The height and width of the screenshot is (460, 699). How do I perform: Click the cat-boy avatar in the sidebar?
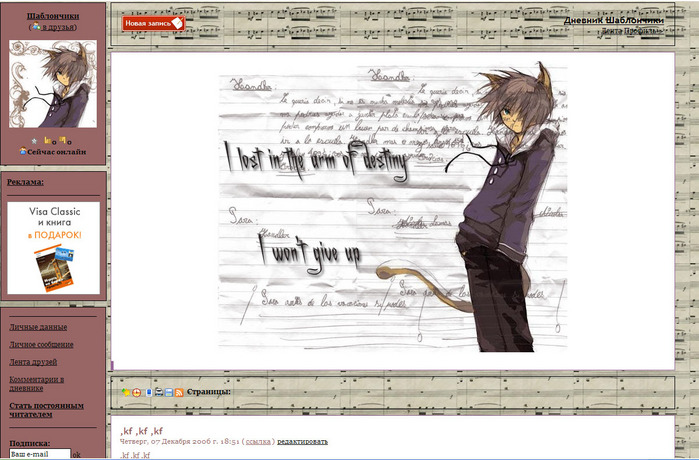point(53,84)
